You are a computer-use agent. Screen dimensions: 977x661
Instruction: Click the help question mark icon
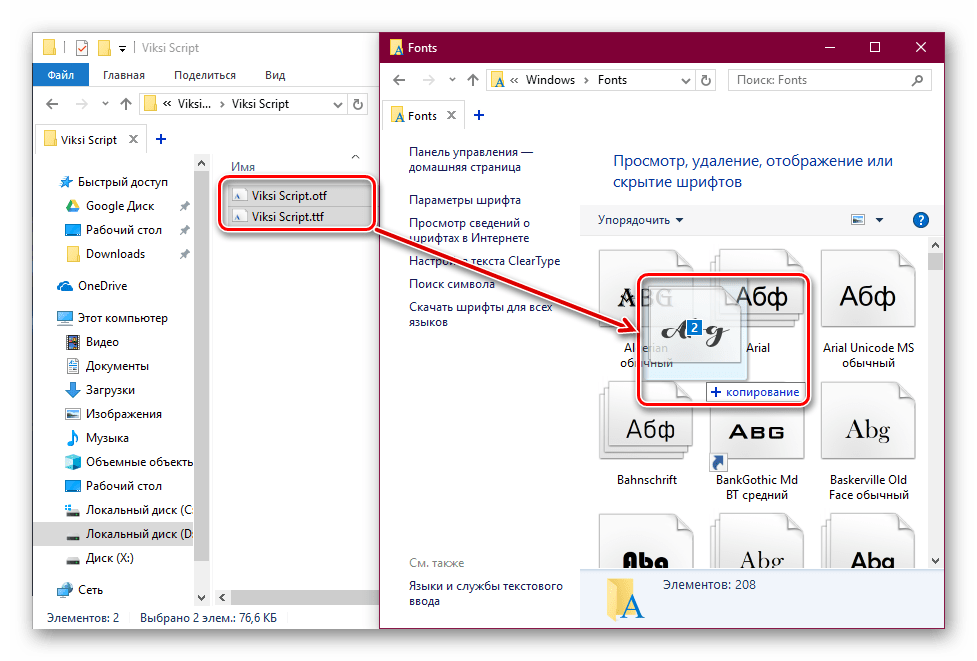coord(921,220)
